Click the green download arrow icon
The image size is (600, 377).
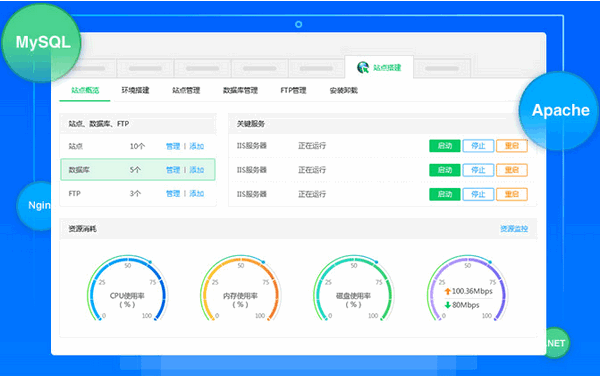pos(447,305)
